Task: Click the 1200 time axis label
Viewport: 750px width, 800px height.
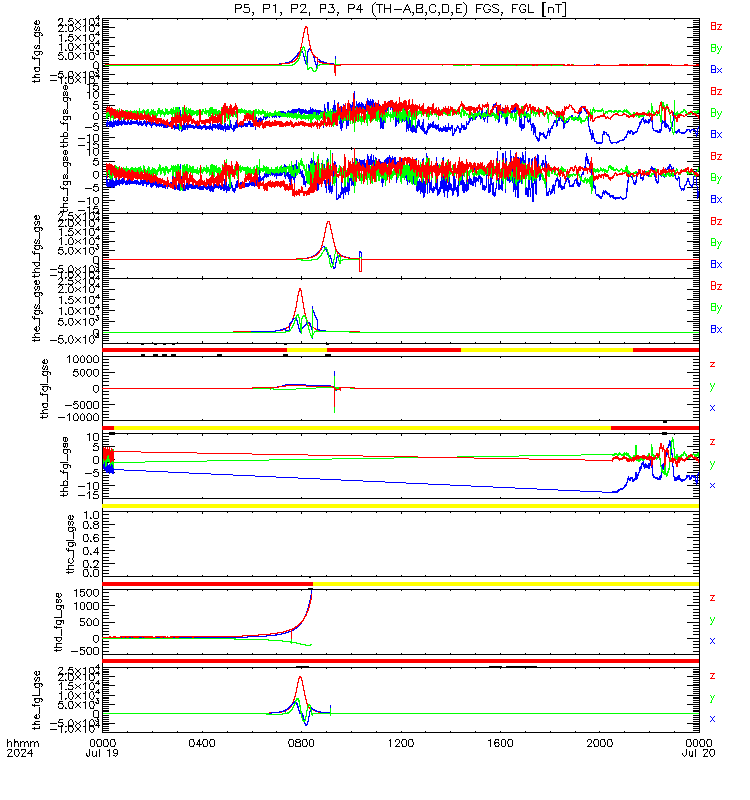Action: [x=401, y=743]
